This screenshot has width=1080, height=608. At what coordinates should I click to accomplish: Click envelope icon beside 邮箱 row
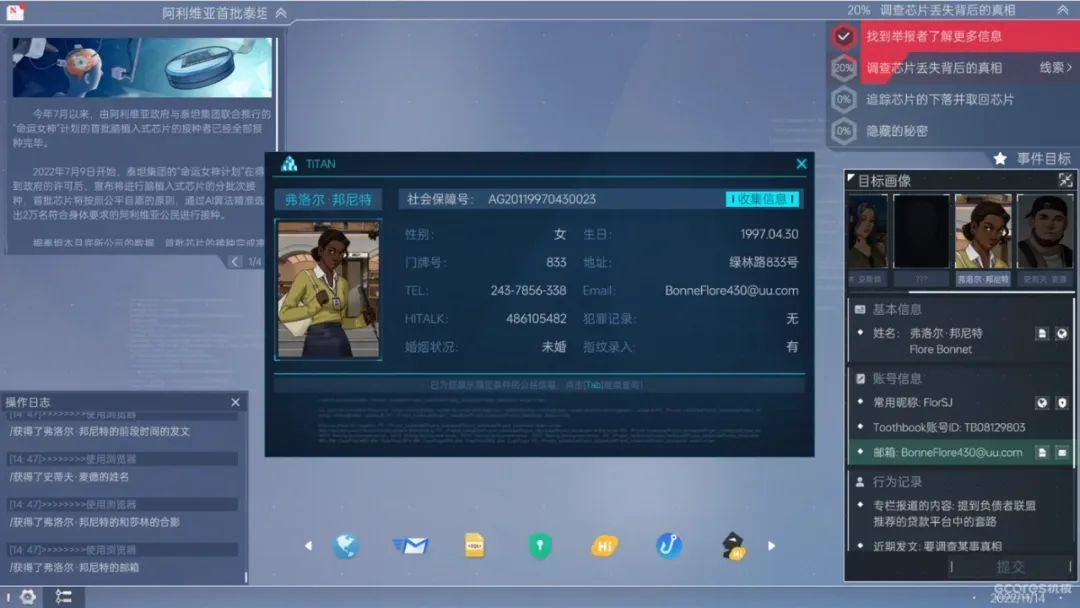(1062, 452)
